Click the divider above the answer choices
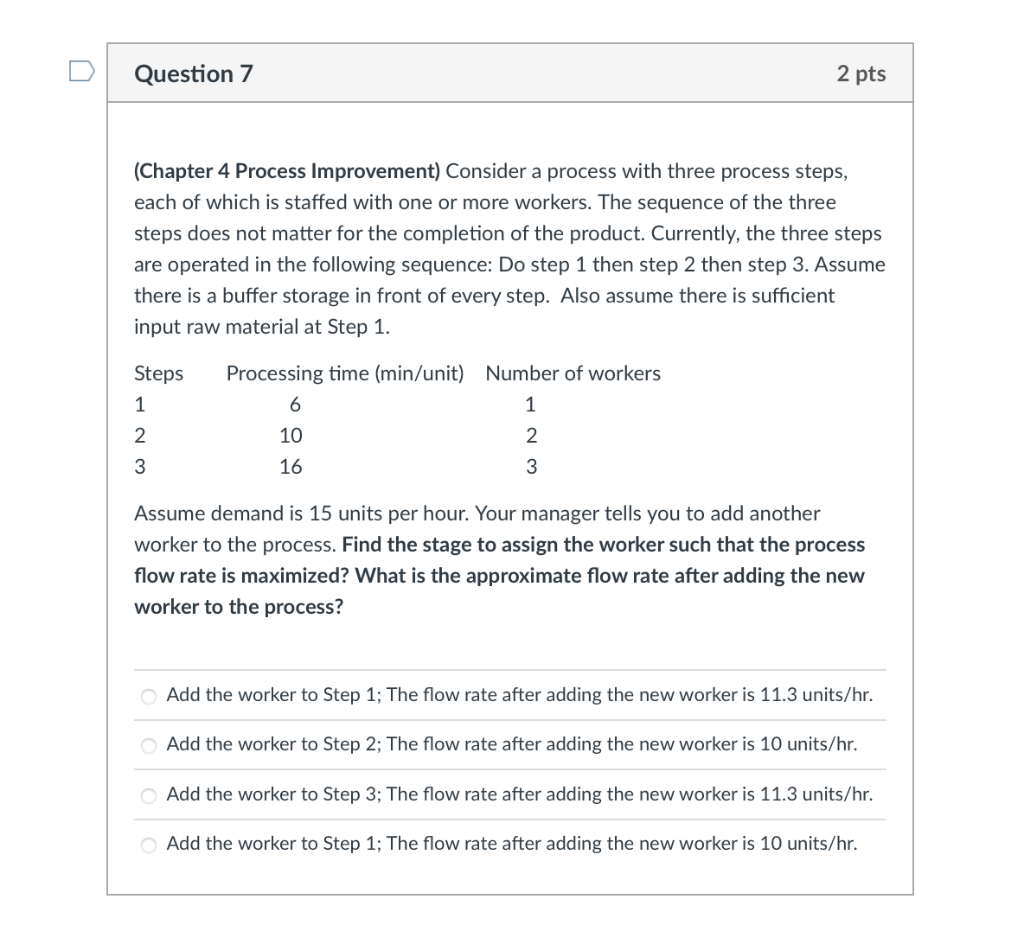This screenshot has width=1024, height=944. 510,668
